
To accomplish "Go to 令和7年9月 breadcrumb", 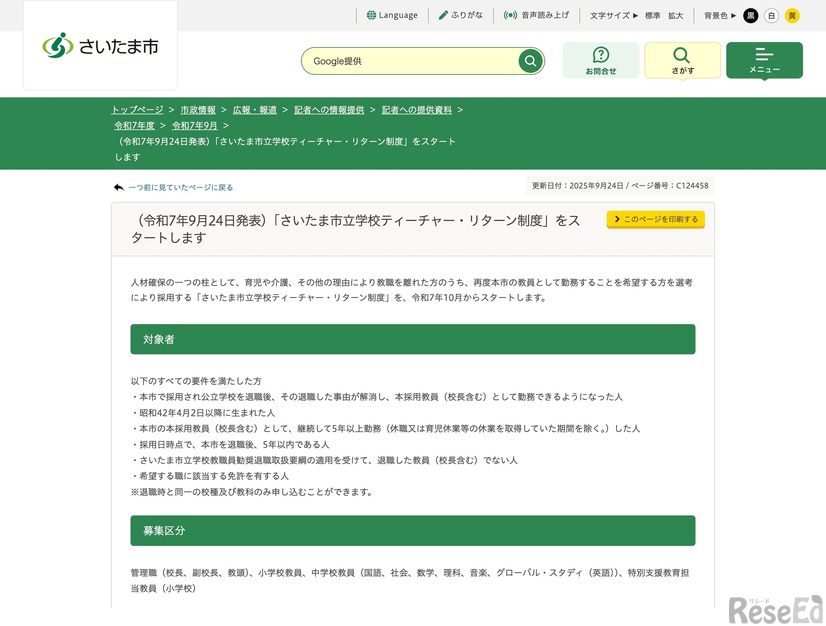I will tap(194, 125).
